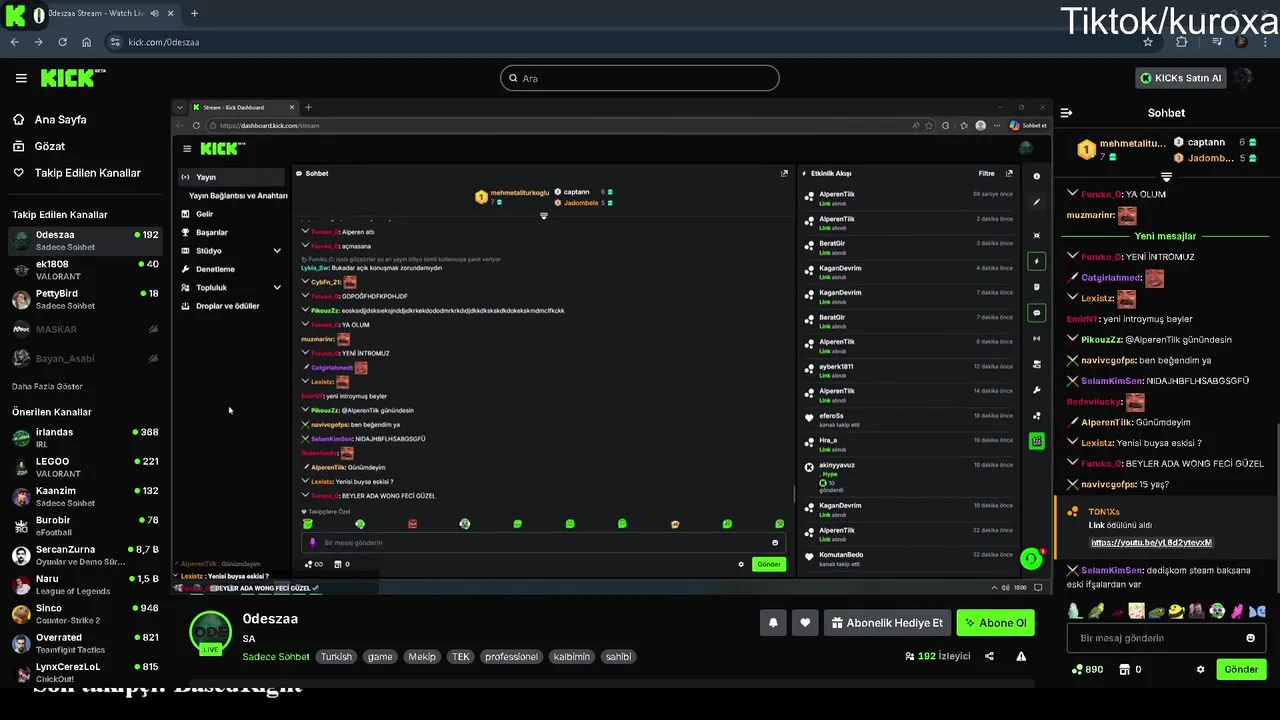Select the professionel tag
The width and height of the screenshot is (1280, 720).
(511, 657)
